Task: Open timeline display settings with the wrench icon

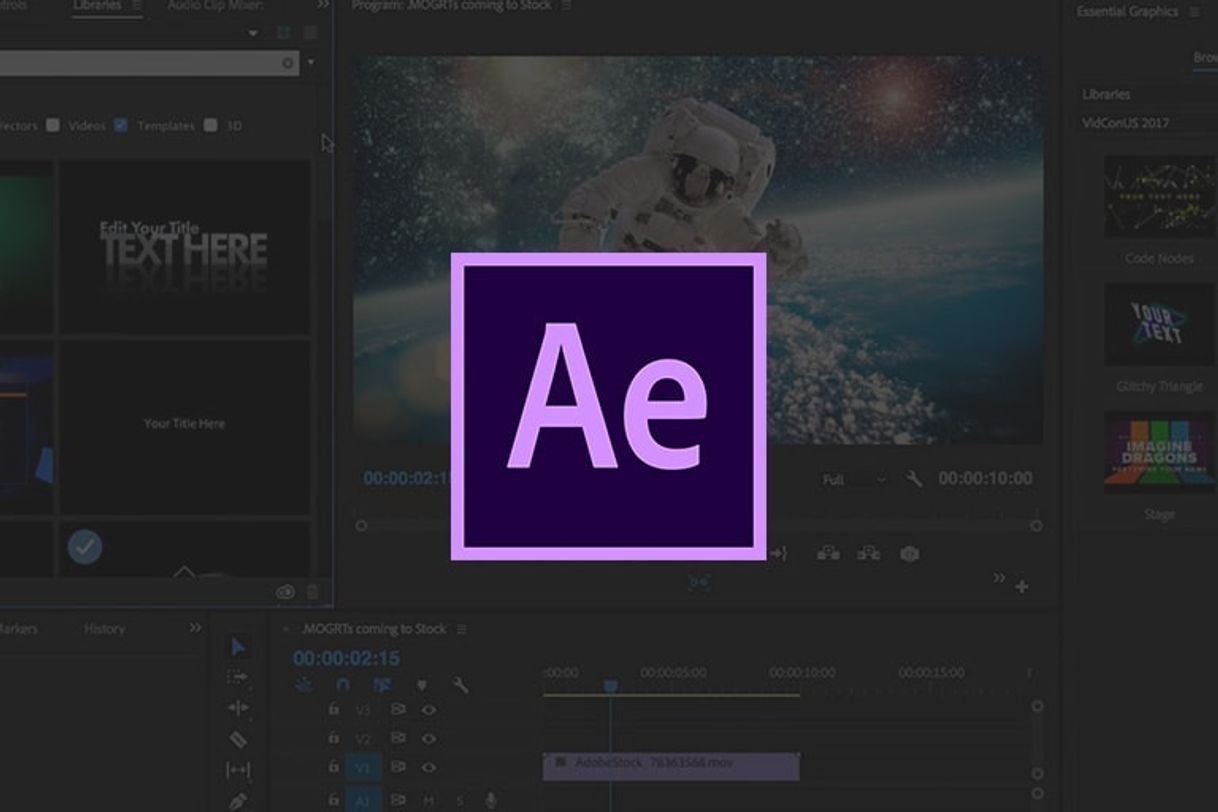Action: 461,686
